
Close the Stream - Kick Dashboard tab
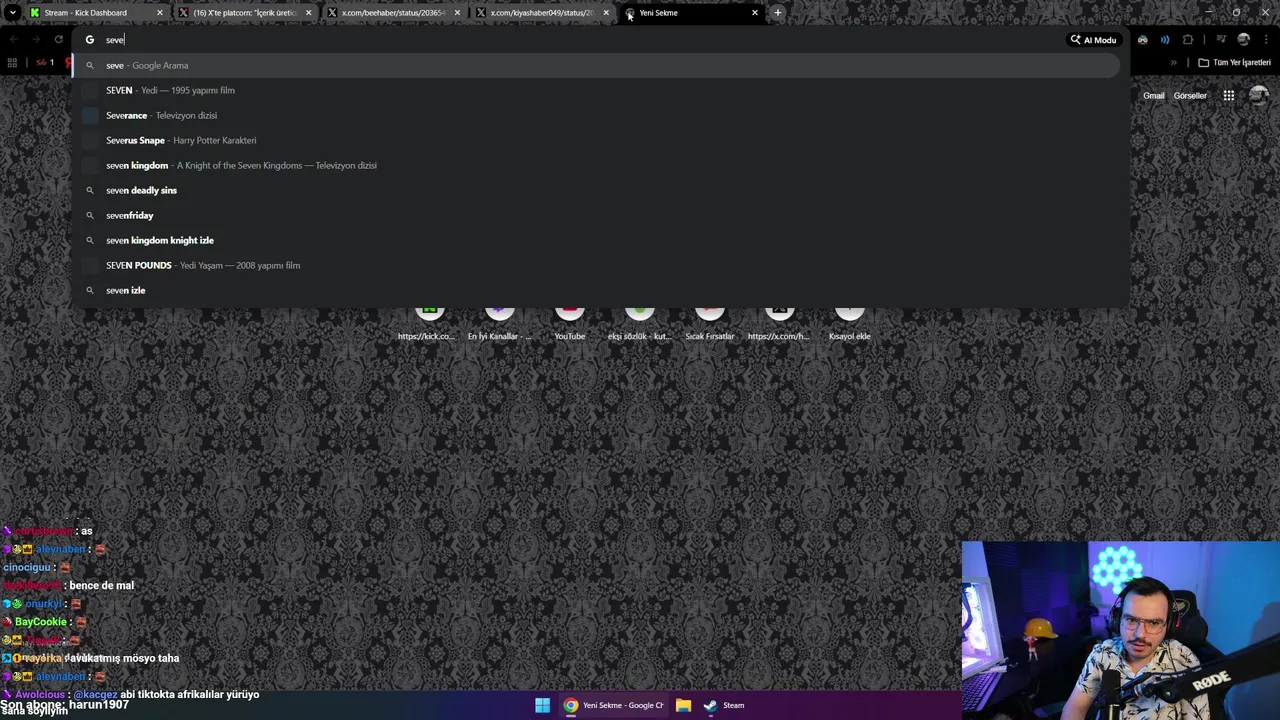[159, 13]
